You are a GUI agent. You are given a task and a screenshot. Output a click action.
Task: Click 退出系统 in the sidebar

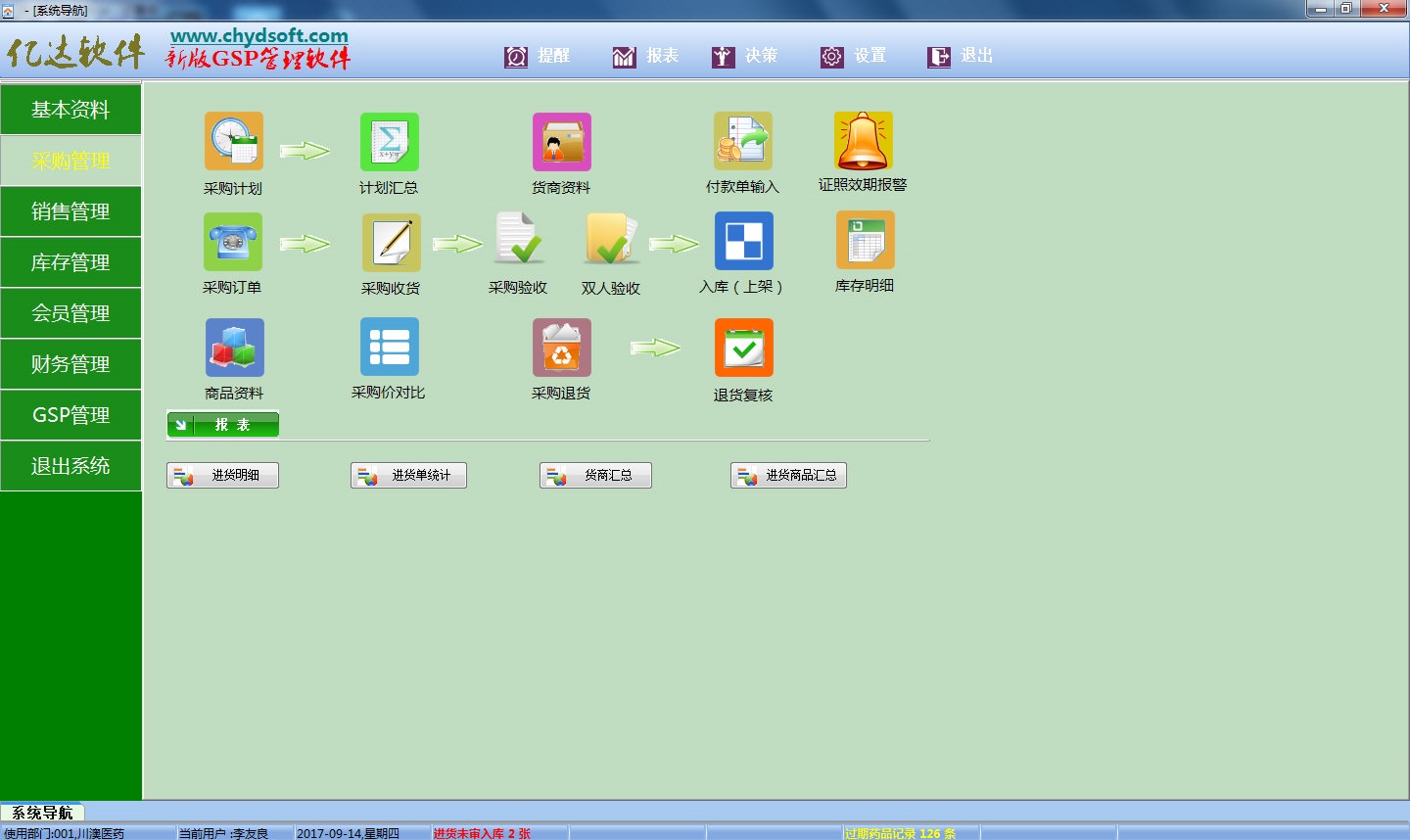click(70, 466)
